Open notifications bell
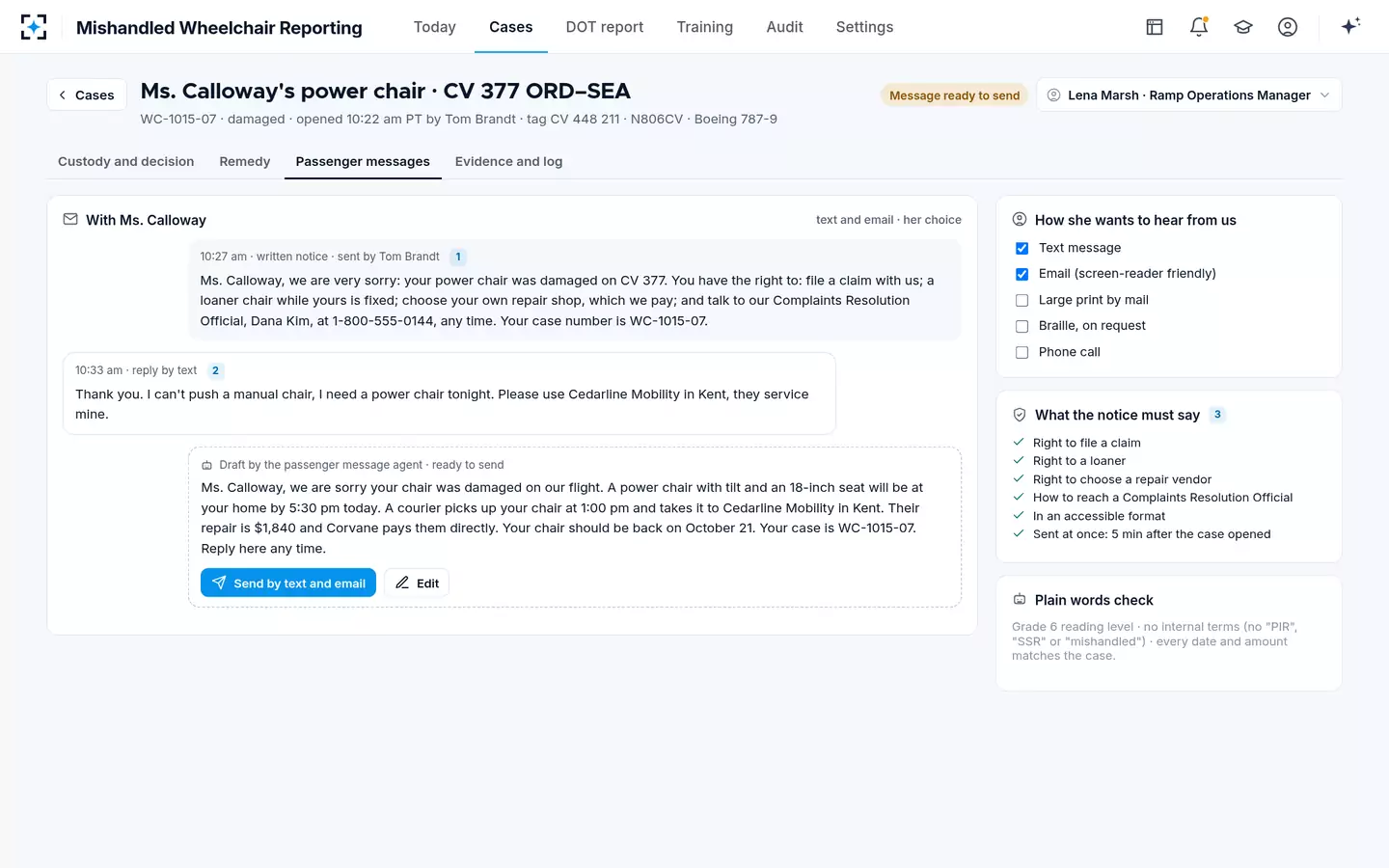 1199,27
